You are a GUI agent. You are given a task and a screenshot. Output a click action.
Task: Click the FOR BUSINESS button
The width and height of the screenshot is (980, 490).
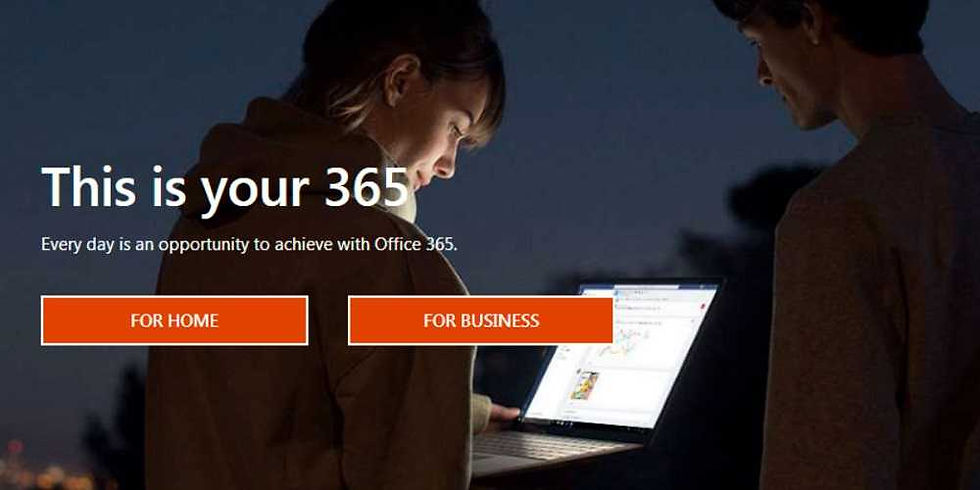pyautogui.click(x=481, y=321)
